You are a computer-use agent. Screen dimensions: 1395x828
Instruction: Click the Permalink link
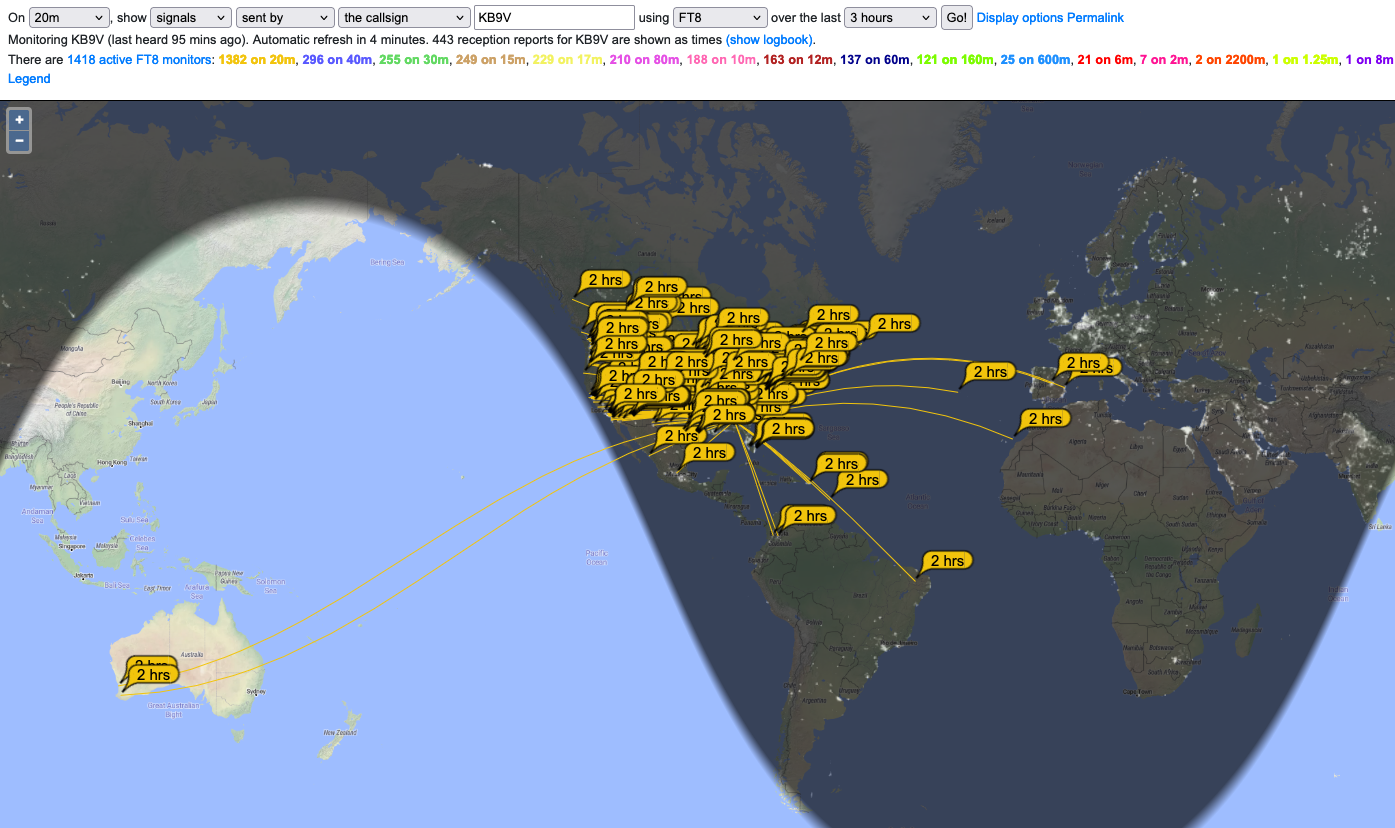click(x=1095, y=18)
